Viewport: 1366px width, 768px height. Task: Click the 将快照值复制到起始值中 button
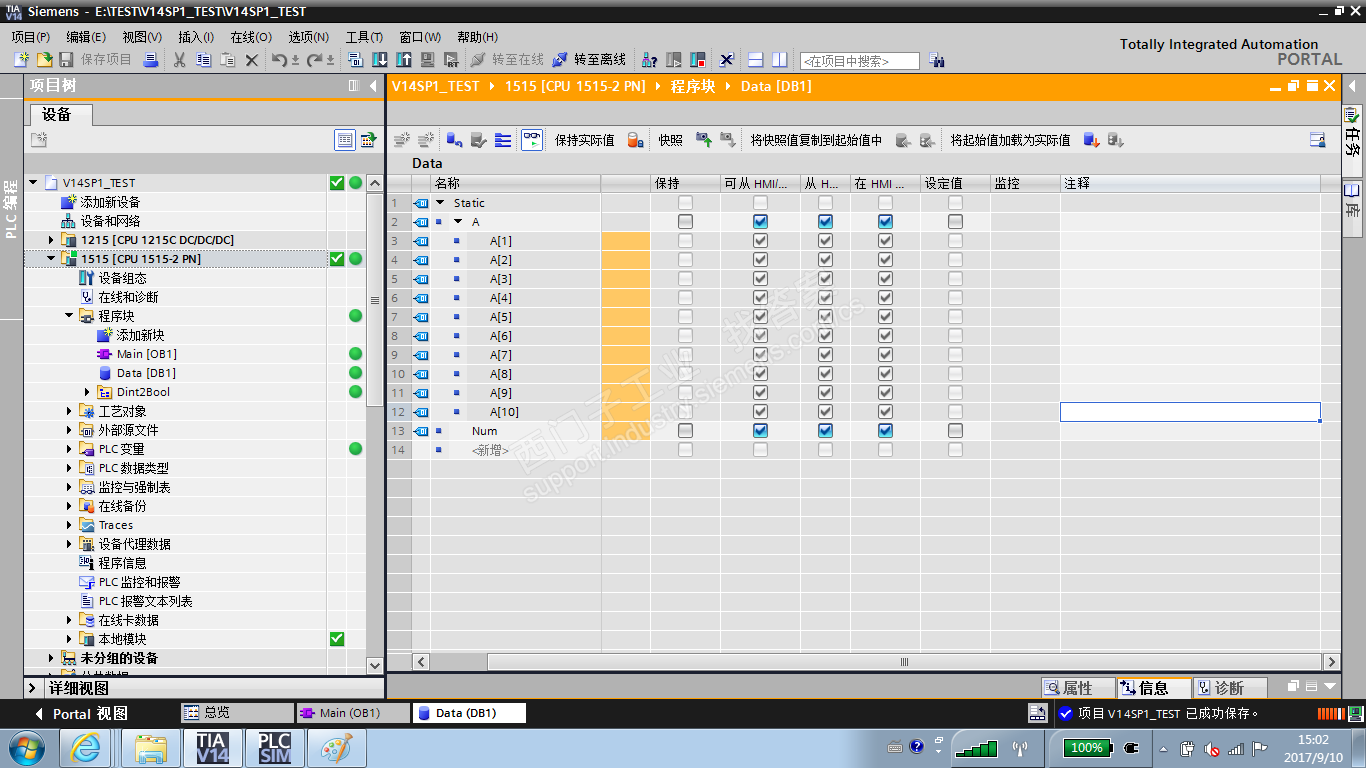817,140
